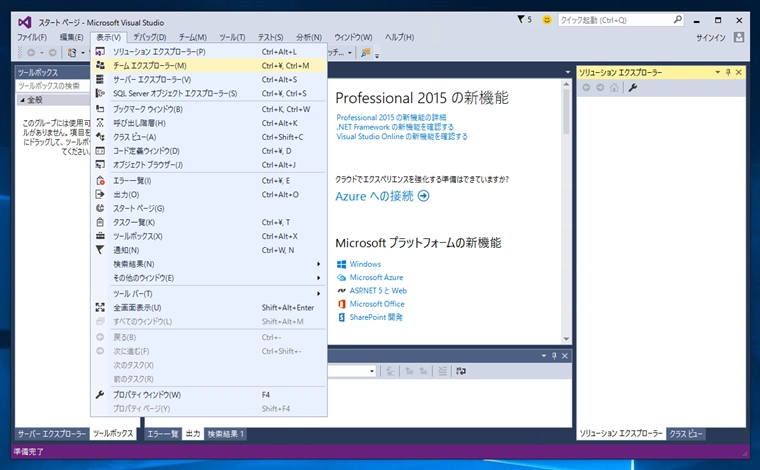Pin the Solution Explorer panel
Viewport: 760px width, 470px height.
(x=728, y=72)
